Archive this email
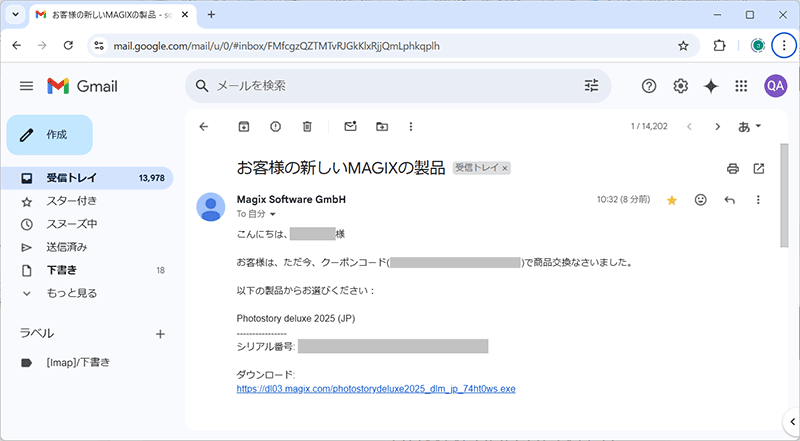 click(x=244, y=127)
